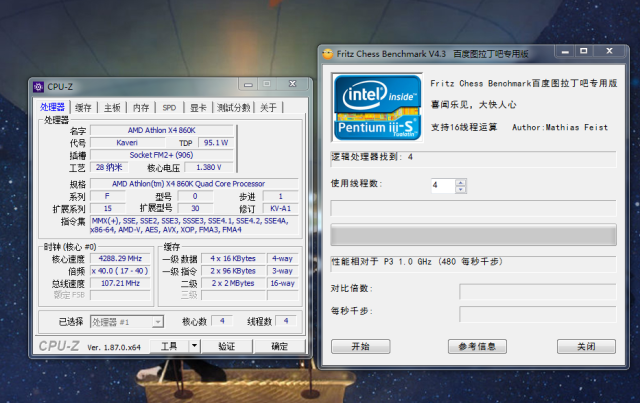Click the L1 instruction 2 x 96 KBytes value
Viewport: 640px width, 403px height.
coord(233,271)
